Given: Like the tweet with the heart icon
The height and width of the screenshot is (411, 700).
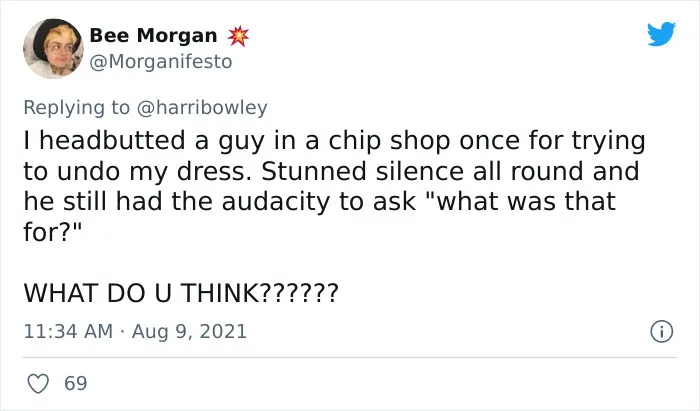Looking at the screenshot, I should click(38, 384).
